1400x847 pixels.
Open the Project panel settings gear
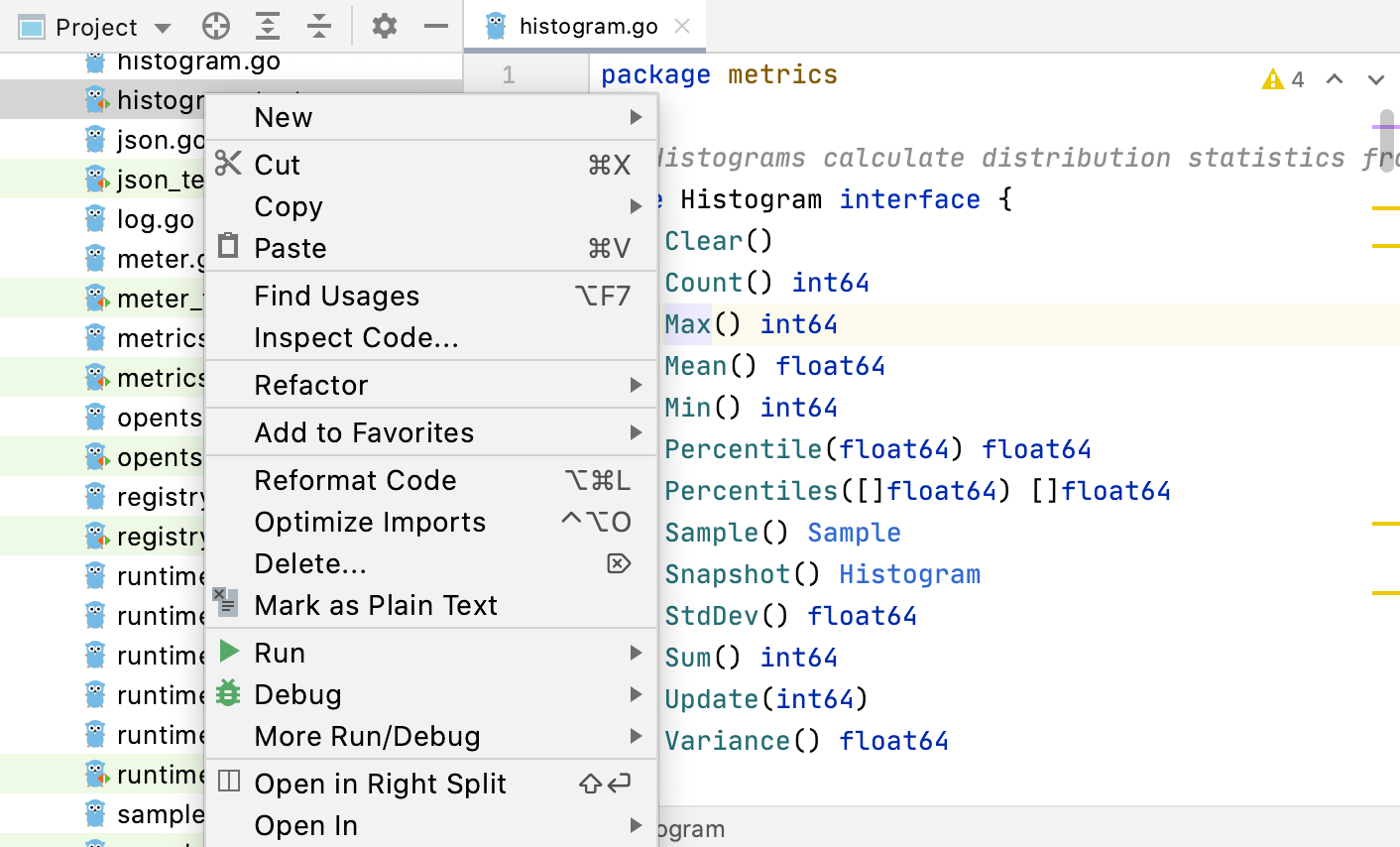(x=385, y=27)
